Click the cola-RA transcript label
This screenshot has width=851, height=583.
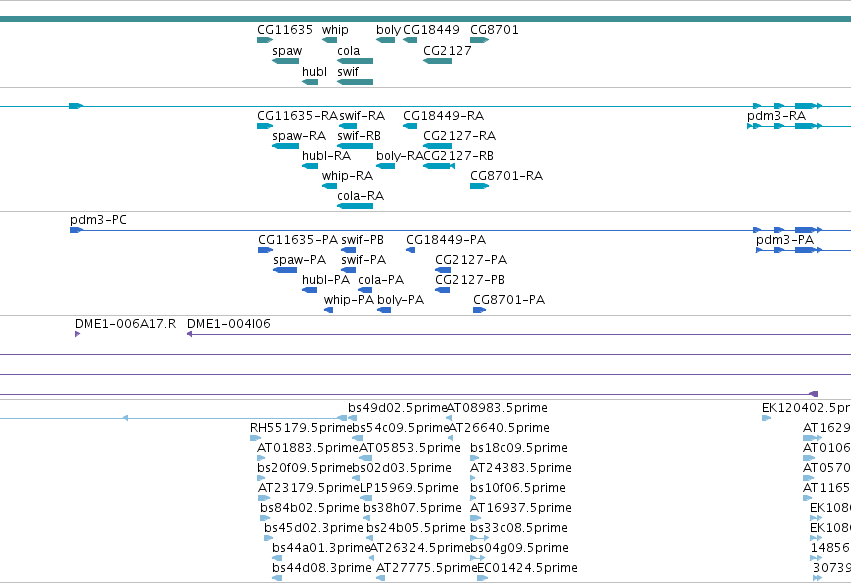[x=360, y=196]
